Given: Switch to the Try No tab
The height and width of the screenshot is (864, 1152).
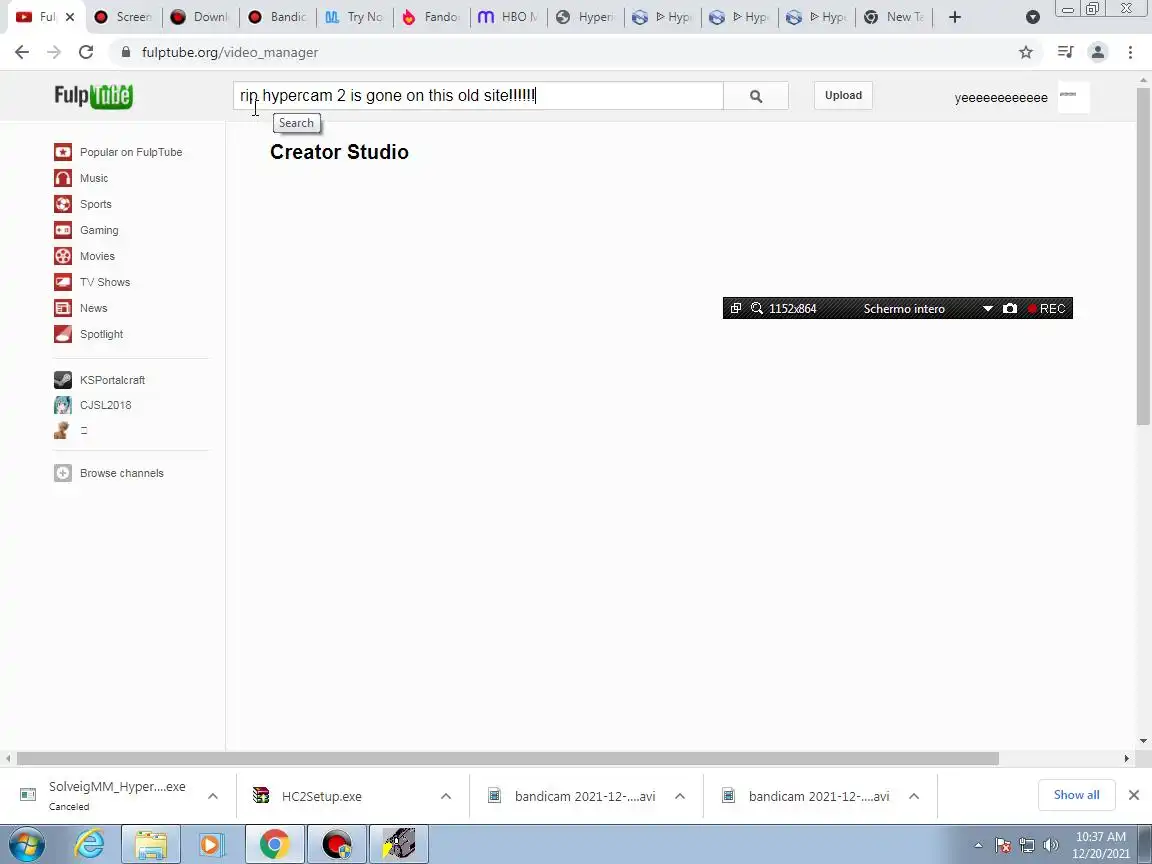Looking at the screenshot, I should (355, 17).
